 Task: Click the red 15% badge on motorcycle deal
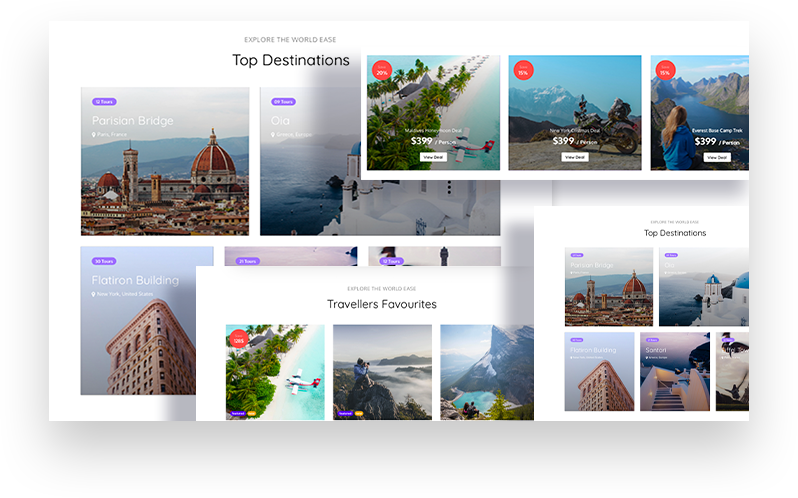point(523,71)
